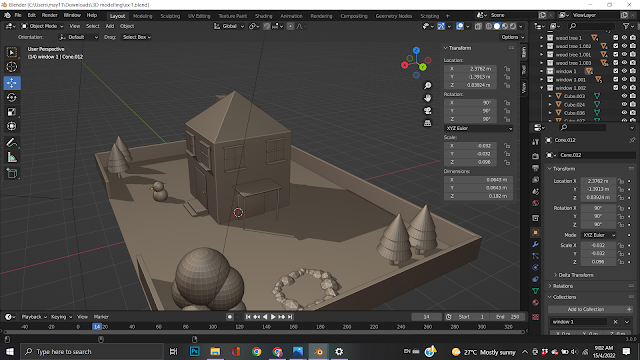
Task: Play the animation forward
Action: [273, 317]
